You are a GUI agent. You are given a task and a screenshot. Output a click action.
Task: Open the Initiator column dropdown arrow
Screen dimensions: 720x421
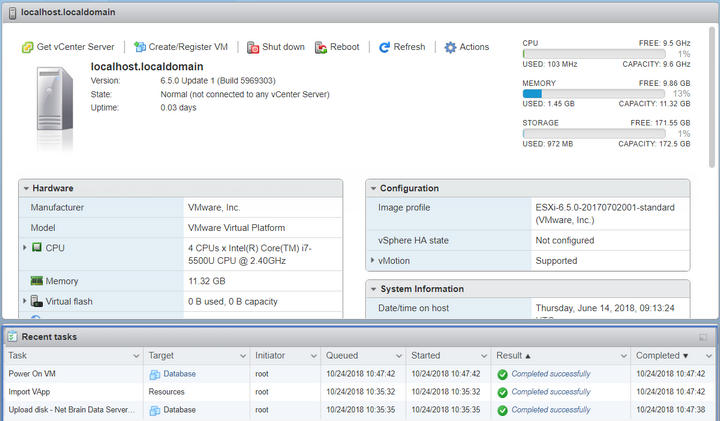tap(314, 356)
